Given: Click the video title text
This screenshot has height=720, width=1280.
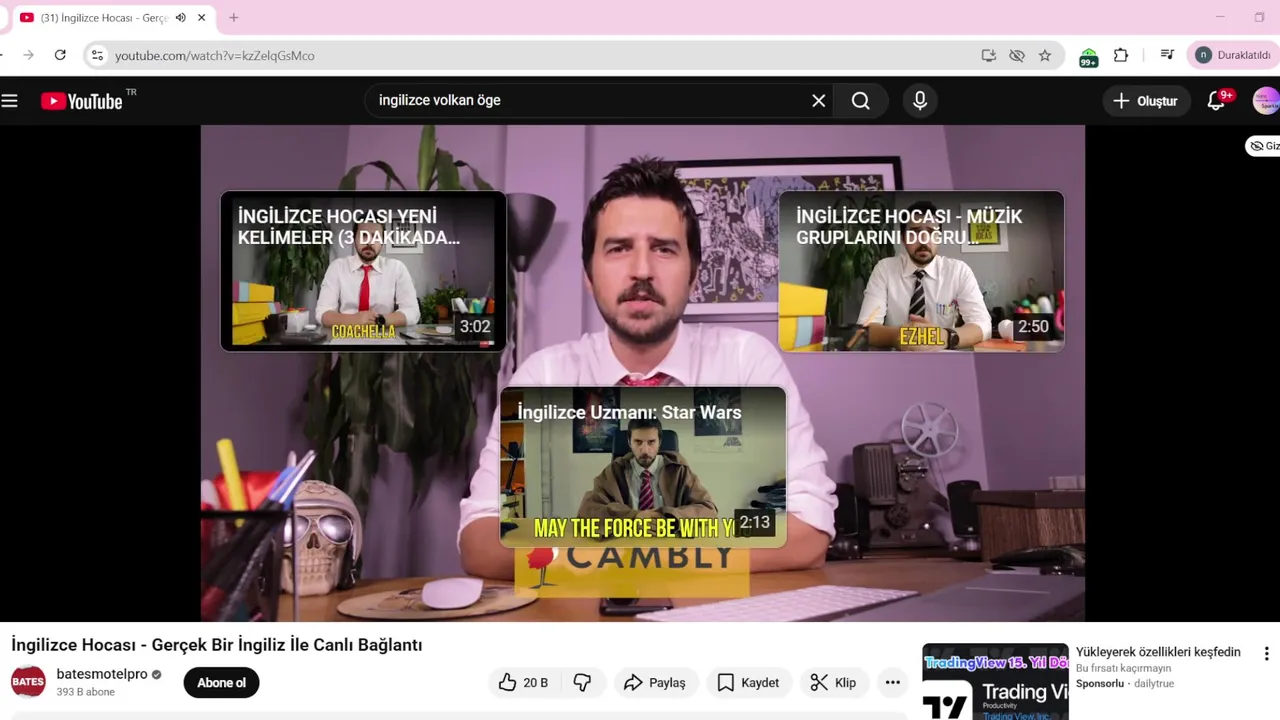Looking at the screenshot, I should 217,645.
